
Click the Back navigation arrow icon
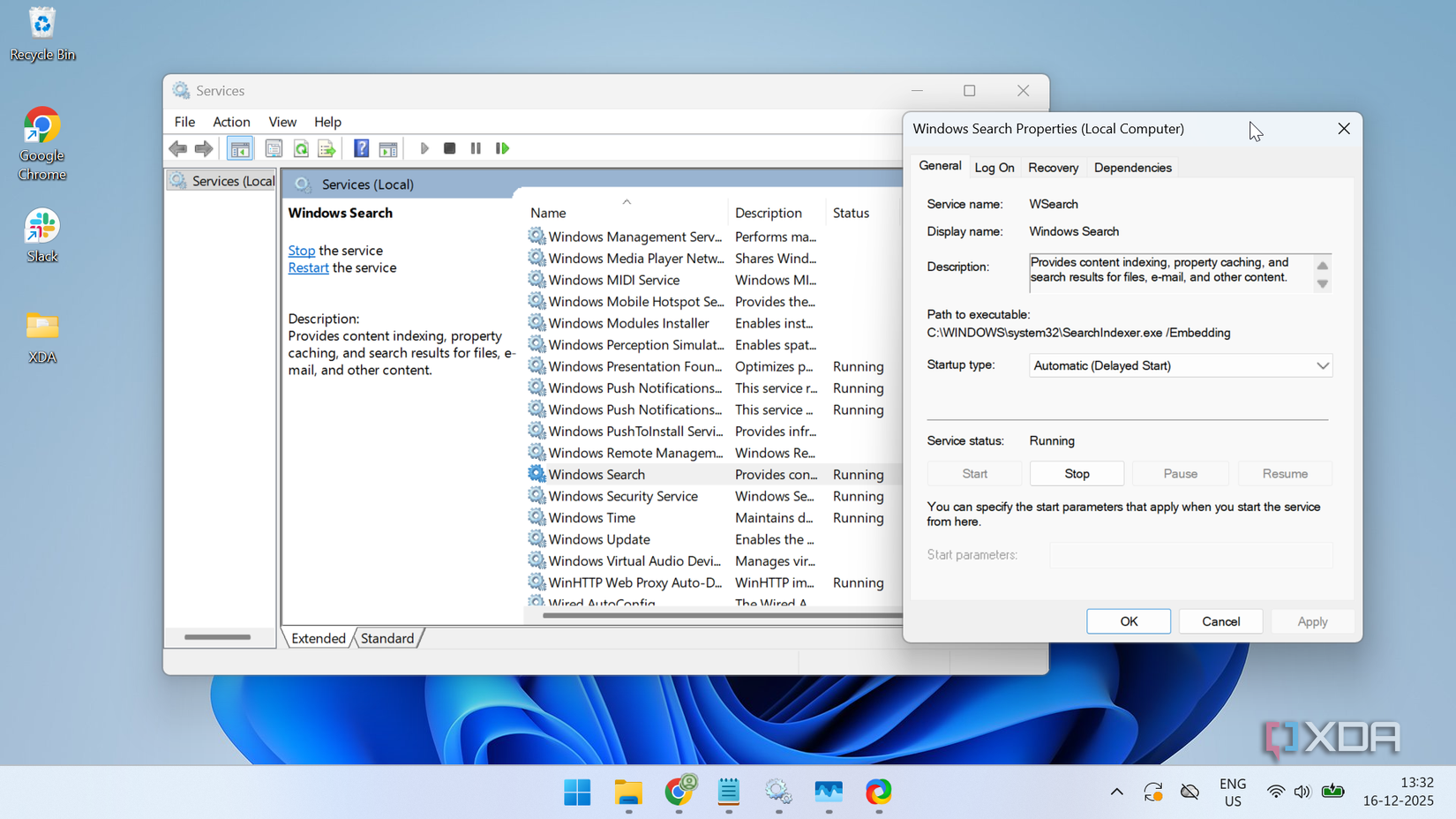coord(177,147)
